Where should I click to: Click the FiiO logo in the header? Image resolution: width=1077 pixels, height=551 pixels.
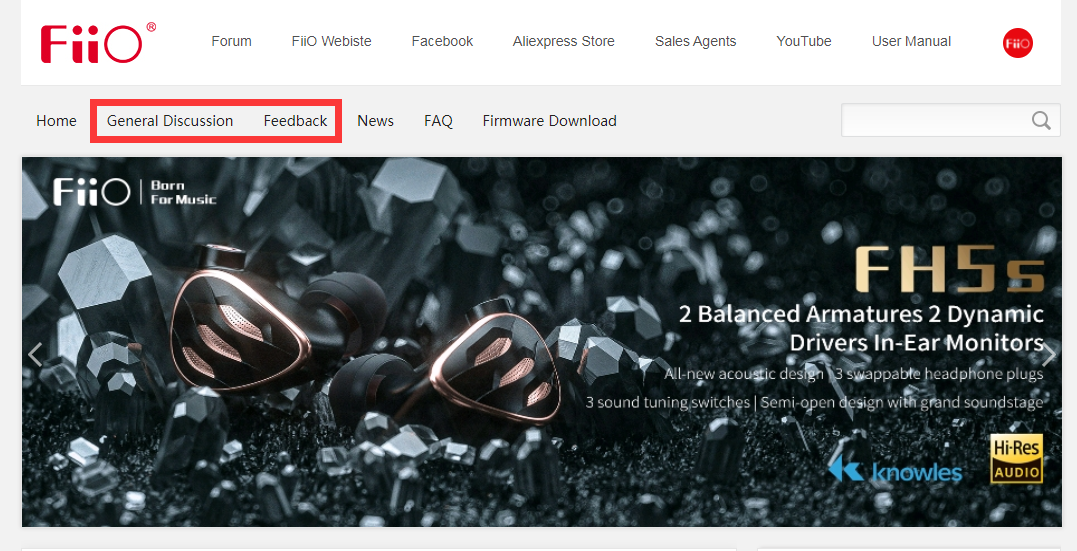[x=98, y=43]
